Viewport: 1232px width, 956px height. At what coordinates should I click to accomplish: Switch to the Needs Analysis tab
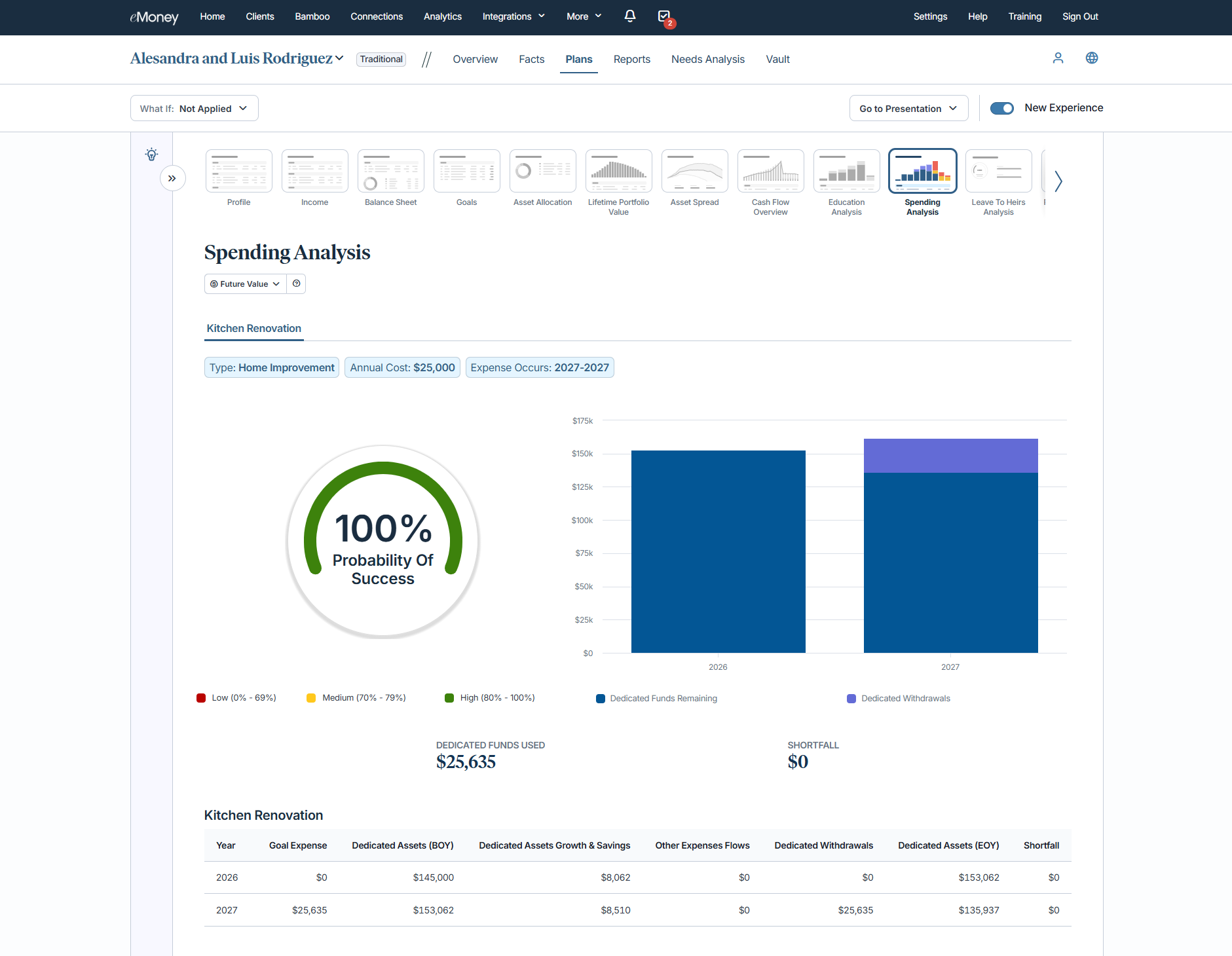point(707,59)
